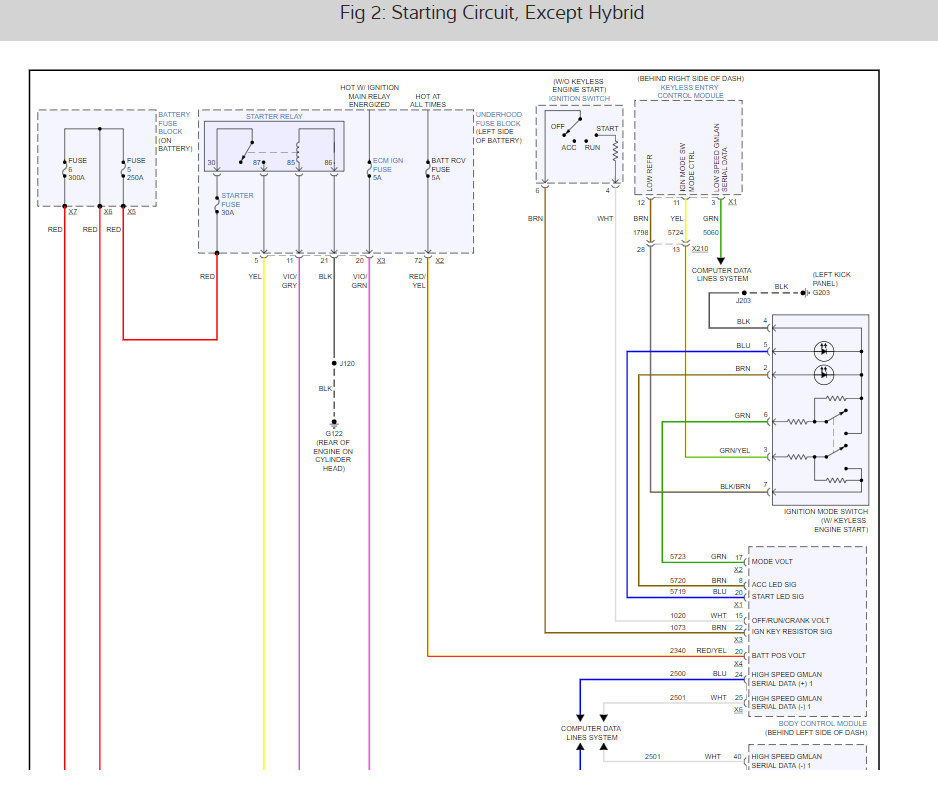
Task: Click circuit number 1798 under keyless module
Action: [641, 233]
